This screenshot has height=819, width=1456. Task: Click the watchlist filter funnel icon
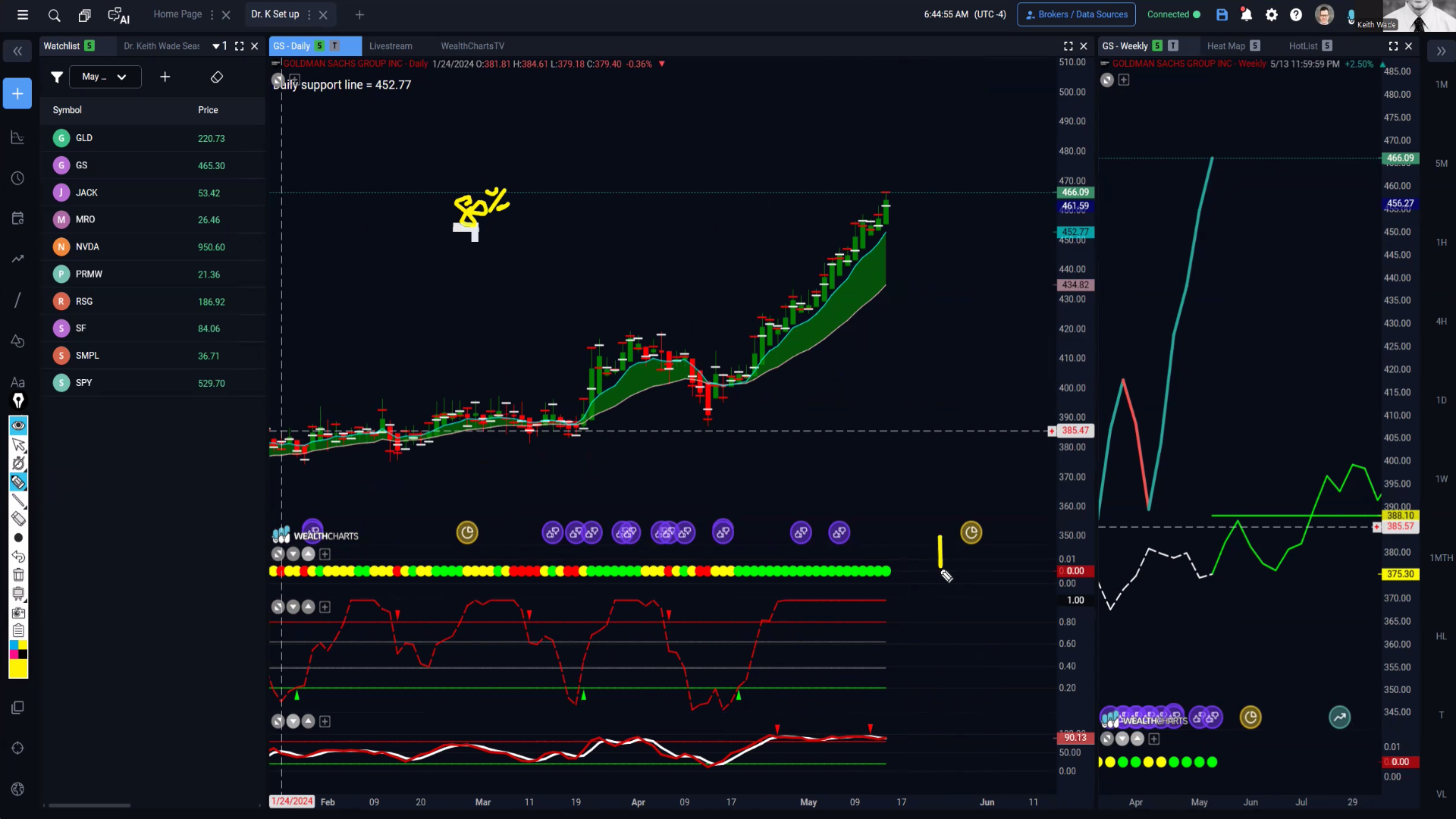point(57,77)
